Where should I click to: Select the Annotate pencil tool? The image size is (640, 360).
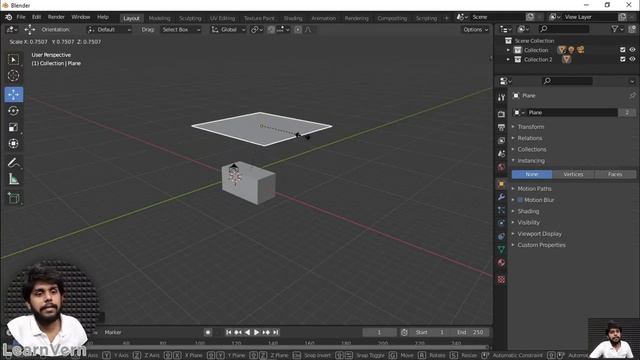pyautogui.click(x=13, y=162)
